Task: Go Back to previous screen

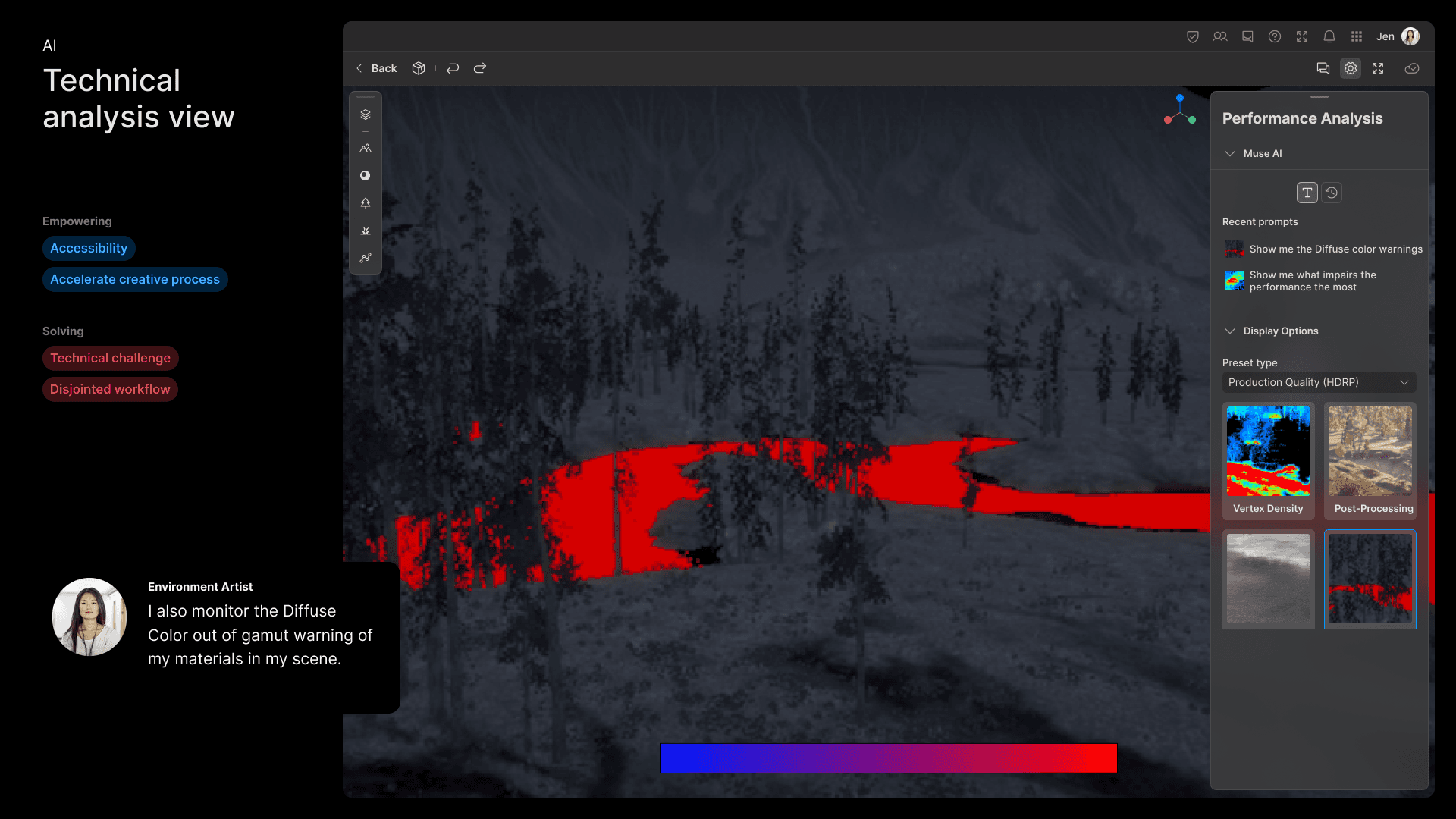Action: pos(377,68)
